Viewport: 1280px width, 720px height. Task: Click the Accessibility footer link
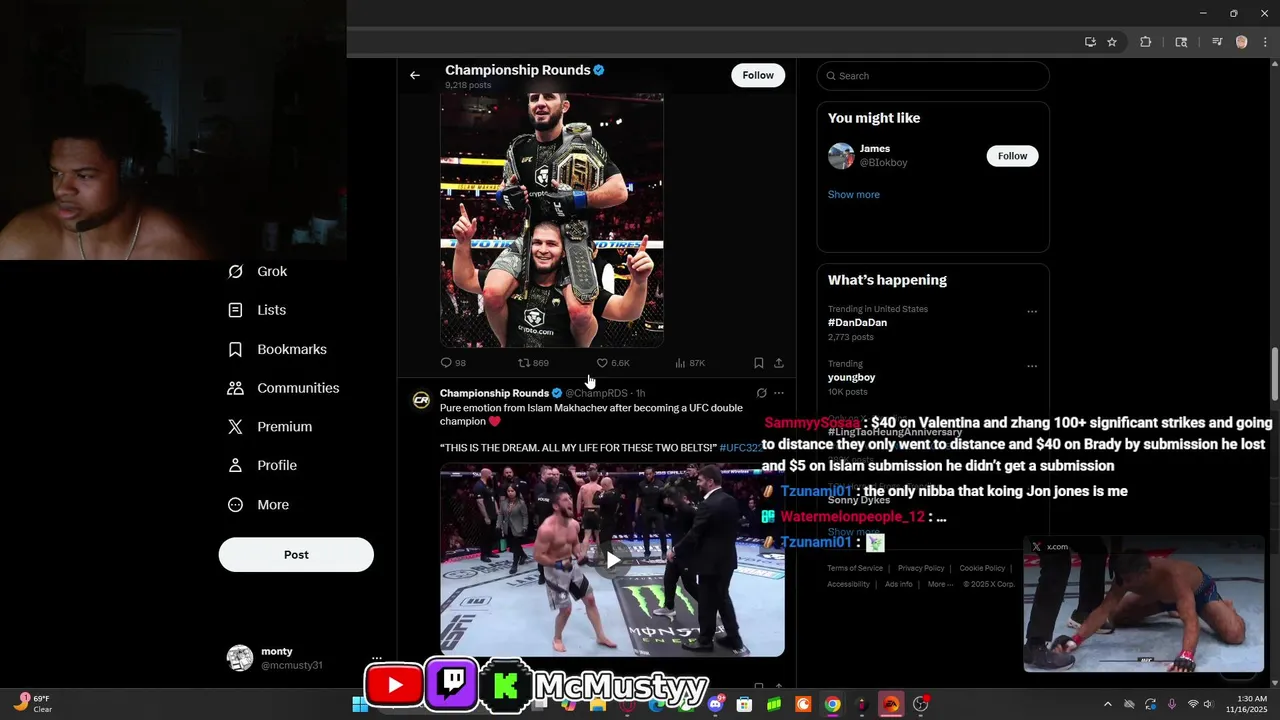(x=848, y=584)
